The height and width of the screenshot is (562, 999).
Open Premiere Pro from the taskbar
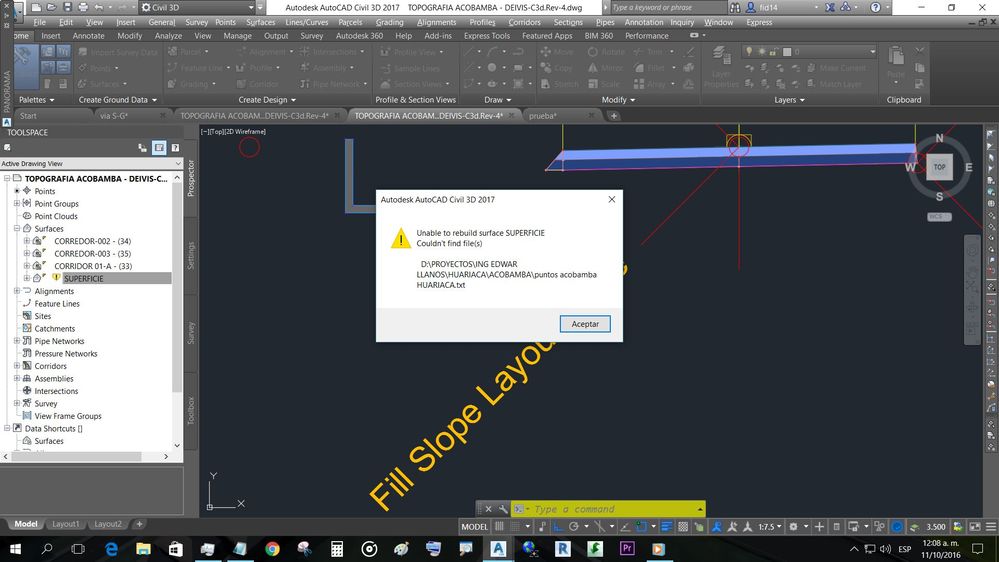pyautogui.click(x=627, y=549)
